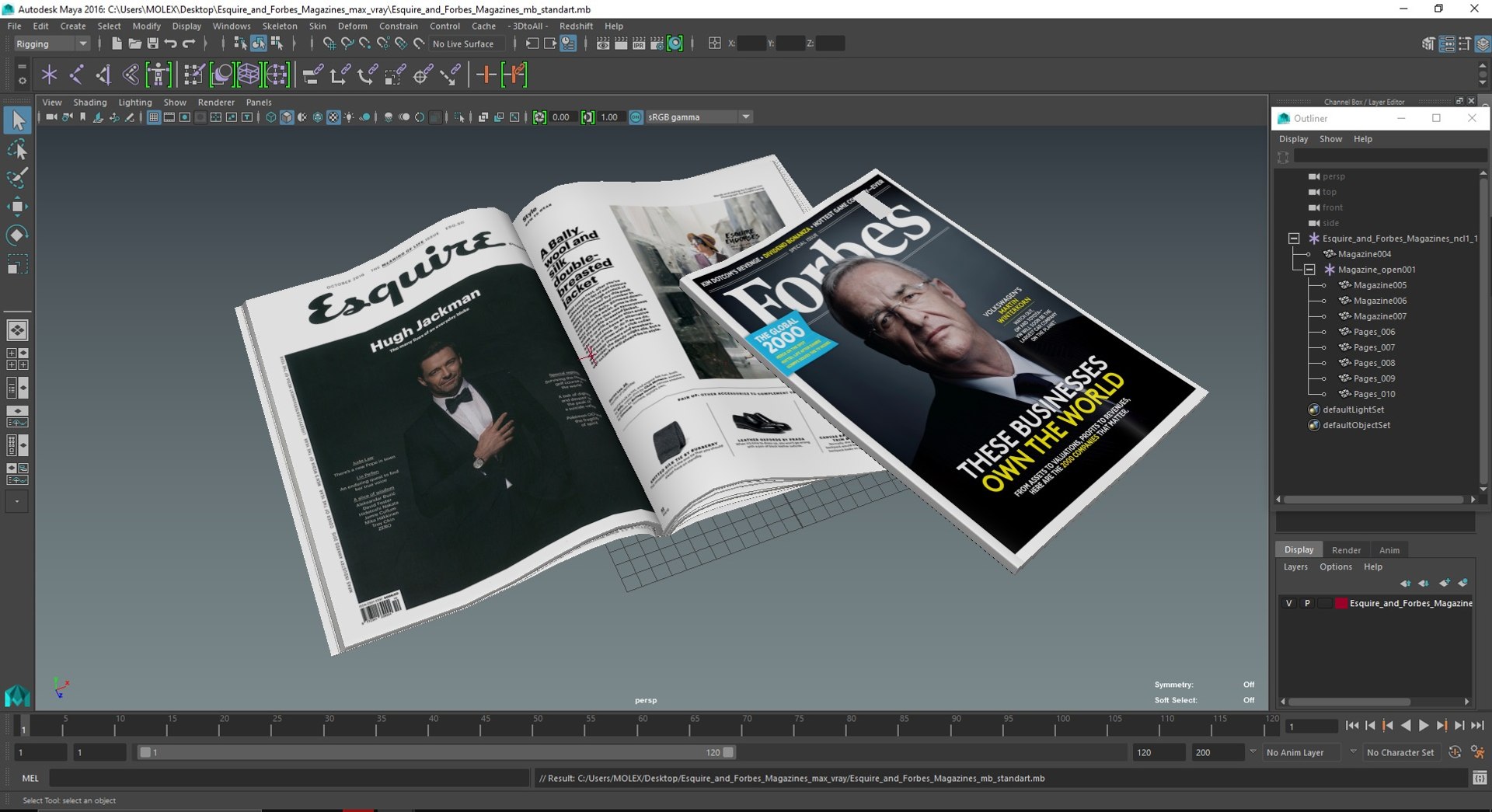
Task: Collapse Magazine_open001 node in Outliner
Action: tap(1309, 270)
